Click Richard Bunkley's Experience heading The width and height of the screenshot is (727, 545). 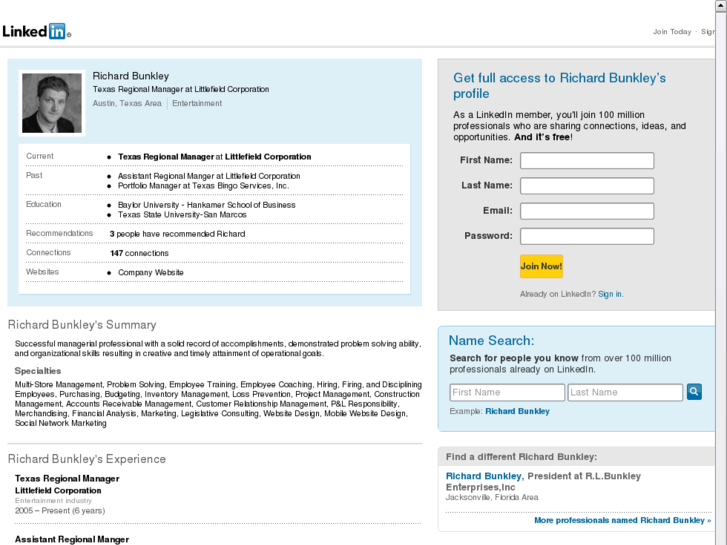click(x=87, y=459)
